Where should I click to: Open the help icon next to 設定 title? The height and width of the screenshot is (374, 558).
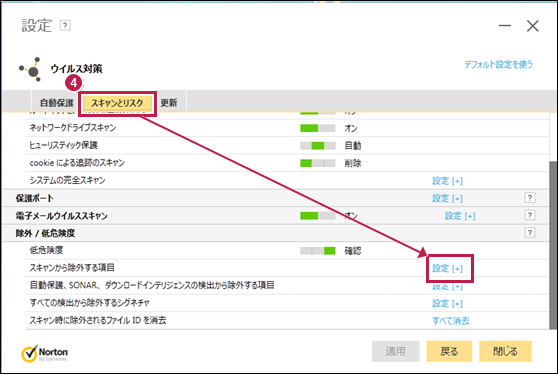pyautogui.click(x=65, y=26)
